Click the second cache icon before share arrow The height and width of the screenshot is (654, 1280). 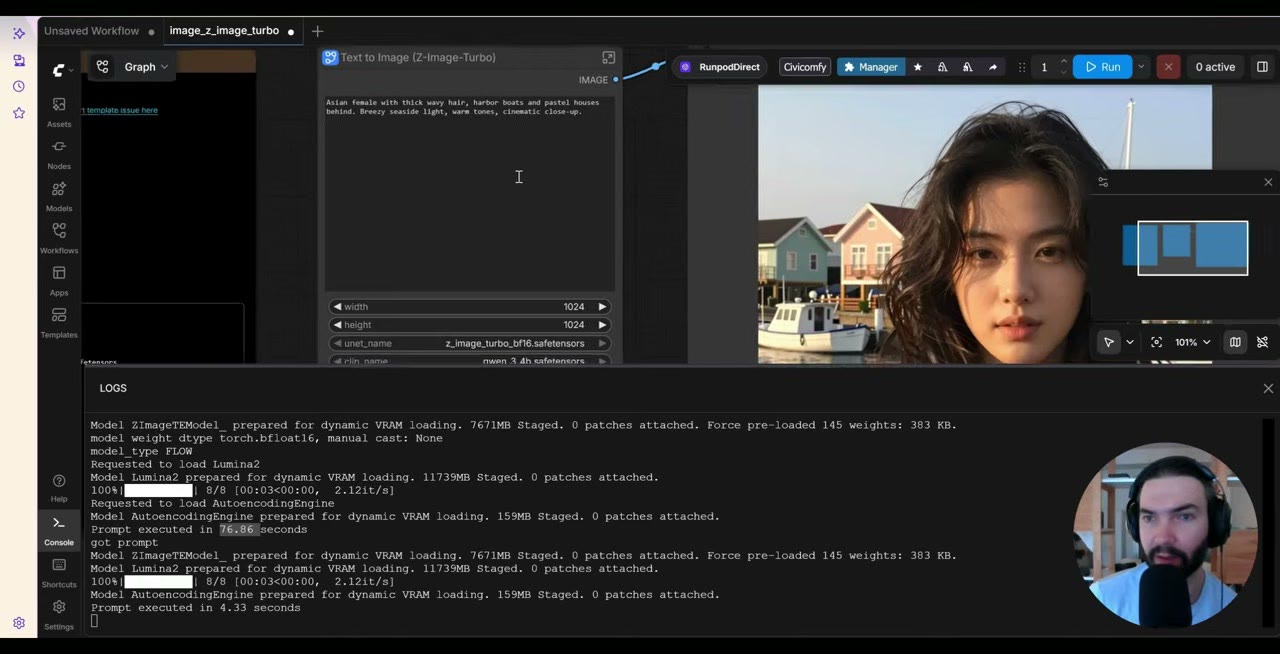[x=967, y=67]
